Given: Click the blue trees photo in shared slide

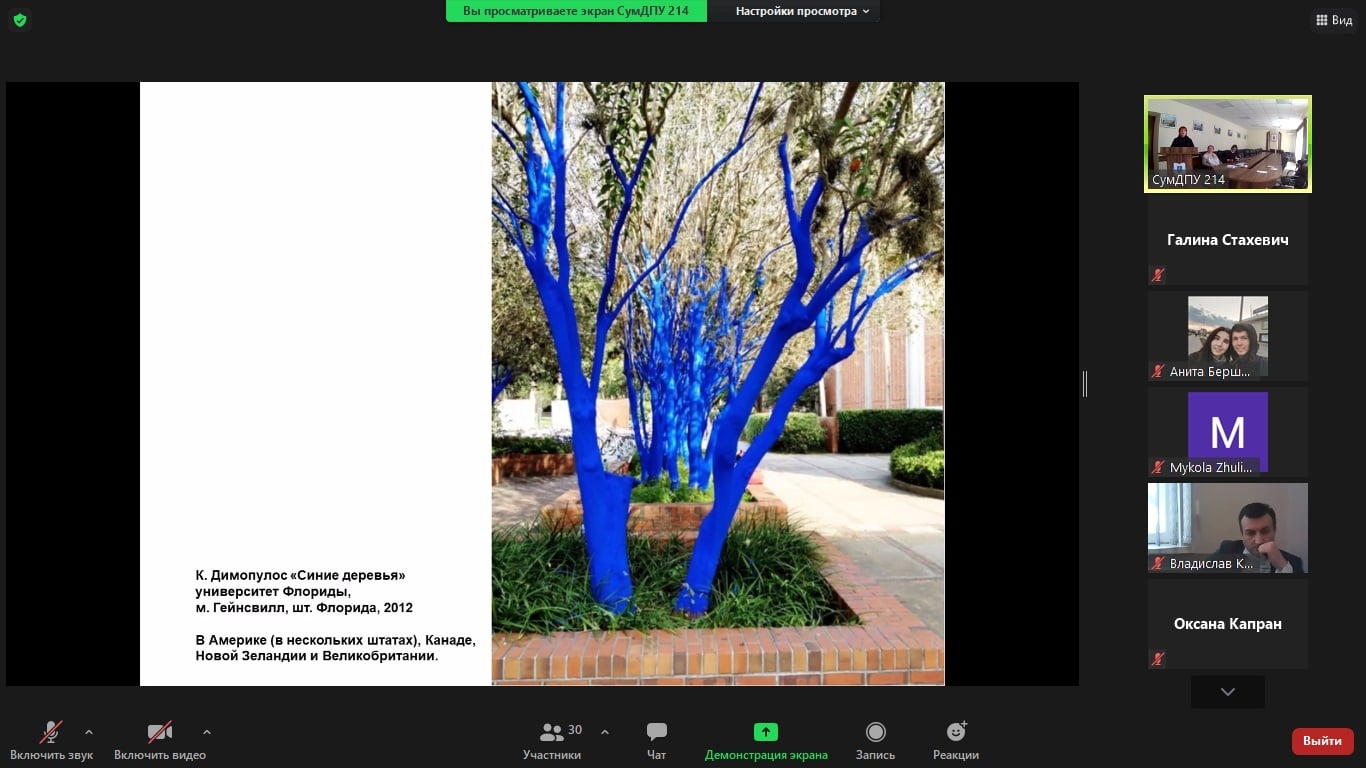Looking at the screenshot, I should (x=718, y=384).
